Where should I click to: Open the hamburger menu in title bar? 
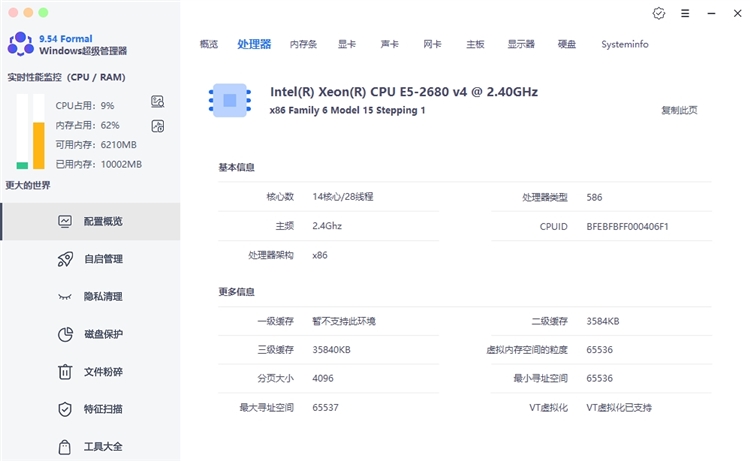pyautogui.click(x=685, y=13)
